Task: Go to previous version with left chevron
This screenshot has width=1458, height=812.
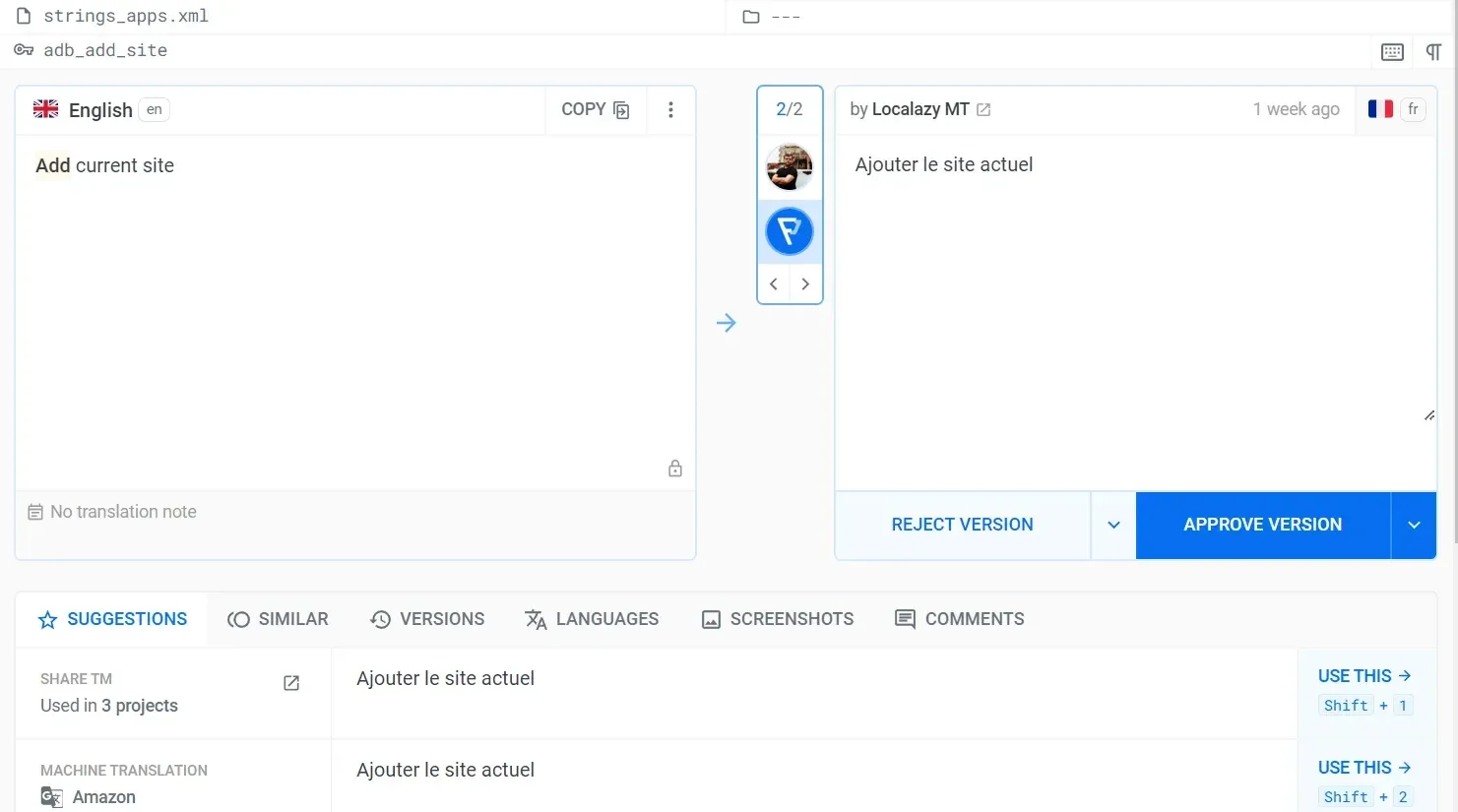Action: click(x=774, y=284)
